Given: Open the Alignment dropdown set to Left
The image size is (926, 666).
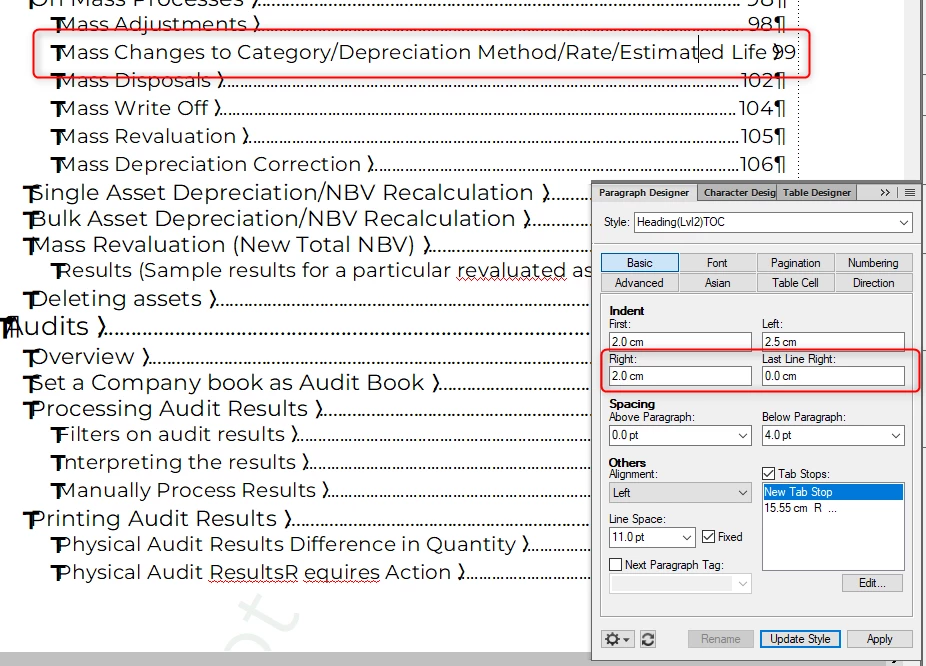Looking at the screenshot, I should point(680,492).
